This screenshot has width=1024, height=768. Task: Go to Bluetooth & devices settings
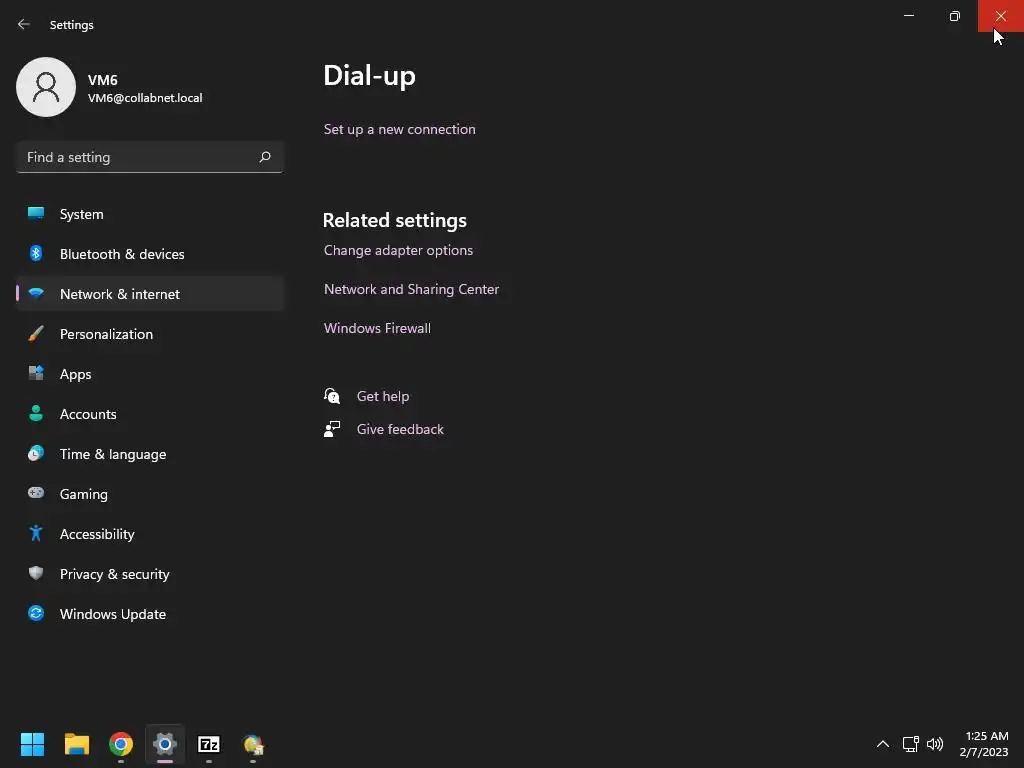(150, 254)
